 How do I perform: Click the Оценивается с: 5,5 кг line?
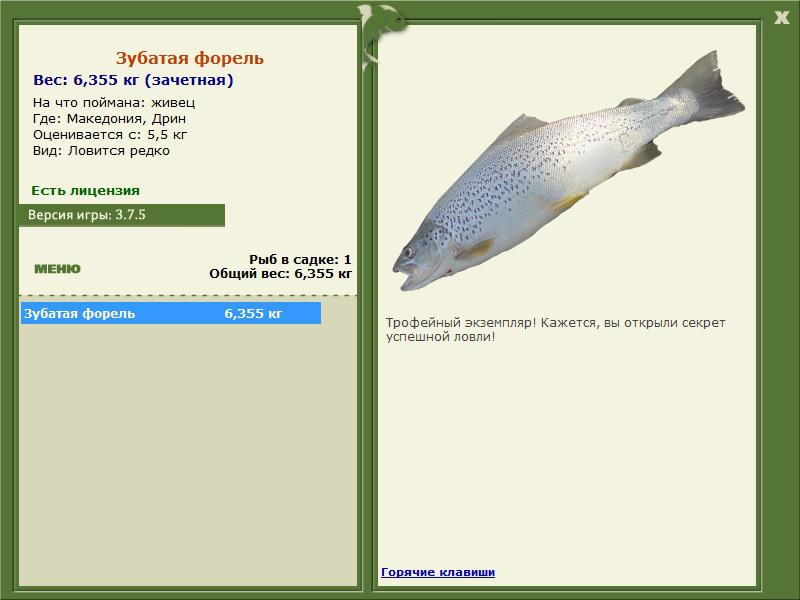(110, 135)
